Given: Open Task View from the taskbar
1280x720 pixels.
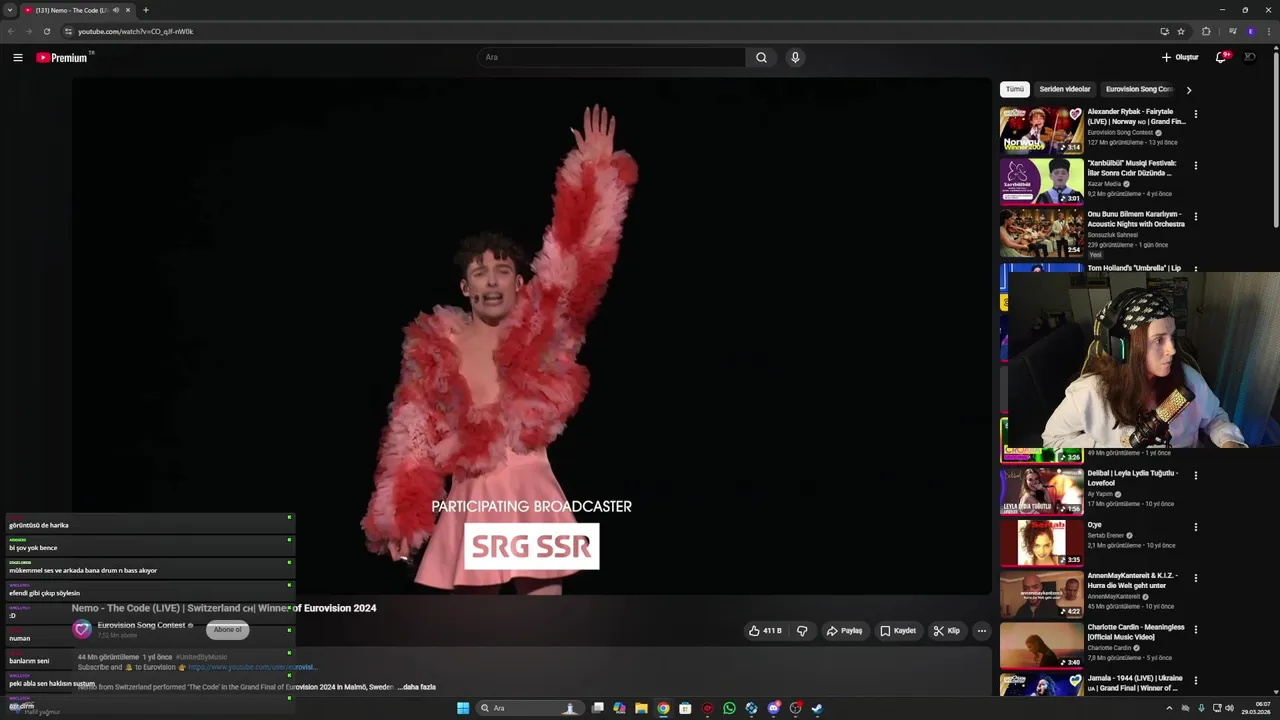Looking at the screenshot, I should click(597, 708).
